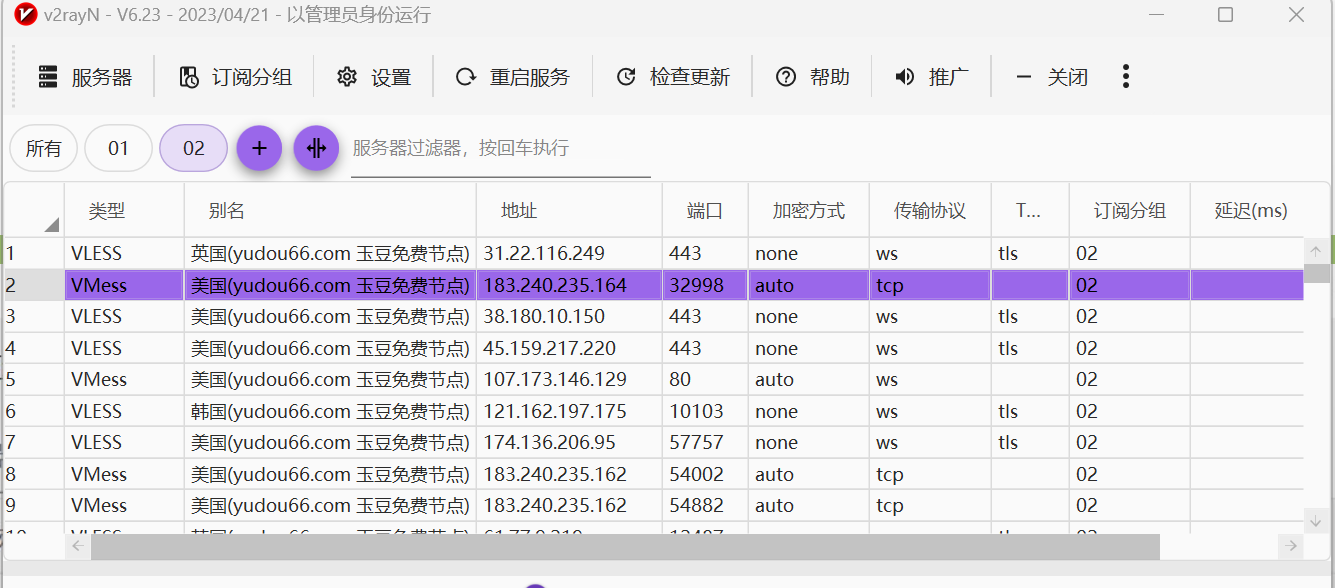
Task: Click the vertical scrollbar up arrow
Action: click(1316, 250)
